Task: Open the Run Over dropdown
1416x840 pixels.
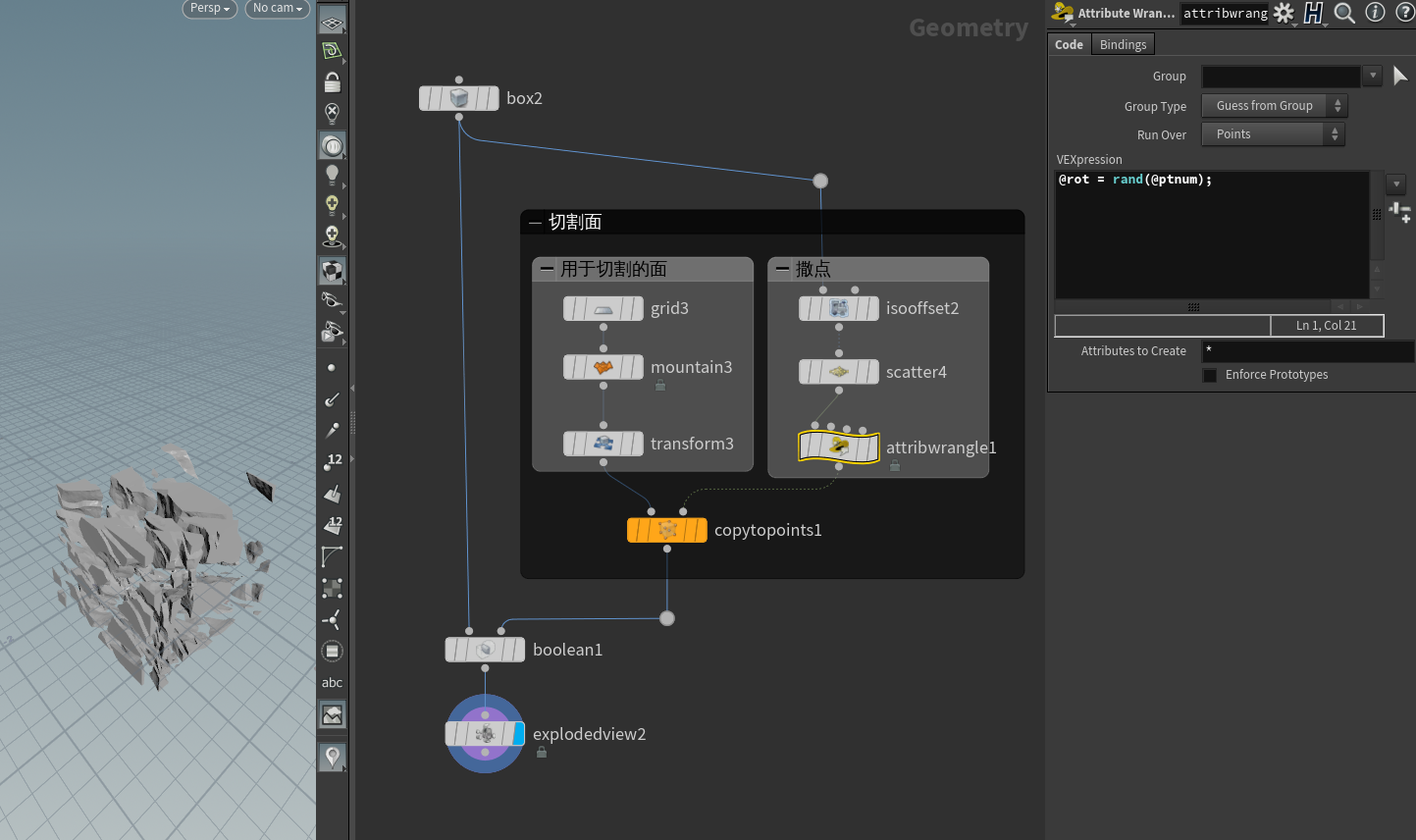Action: tap(1273, 134)
